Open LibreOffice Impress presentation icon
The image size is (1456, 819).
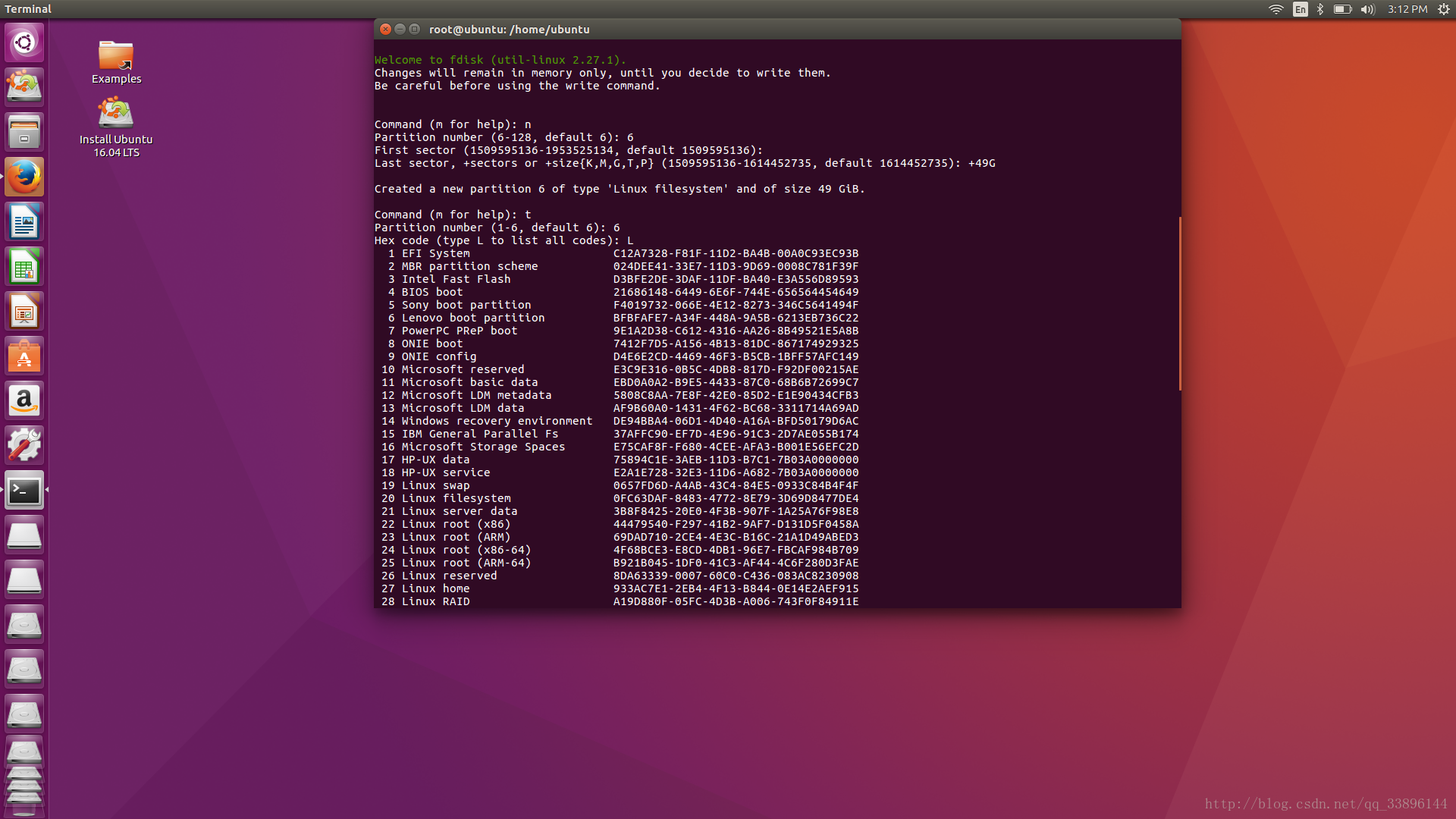click(24, 311)
